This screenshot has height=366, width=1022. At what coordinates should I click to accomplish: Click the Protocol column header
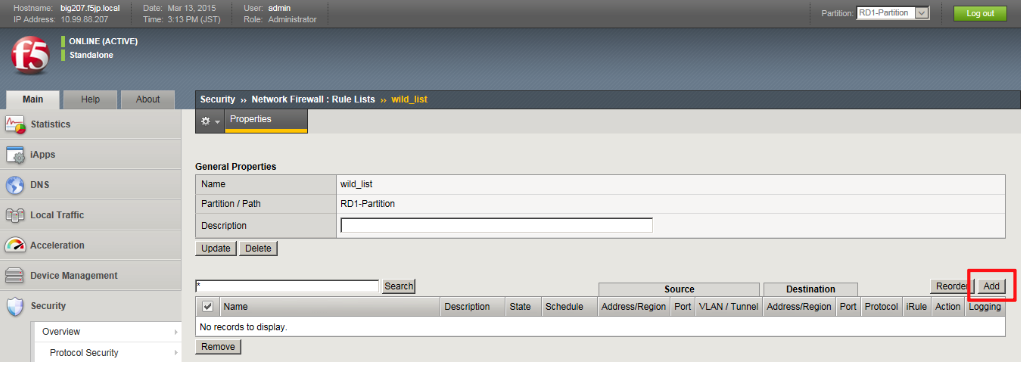coord(881,307)
